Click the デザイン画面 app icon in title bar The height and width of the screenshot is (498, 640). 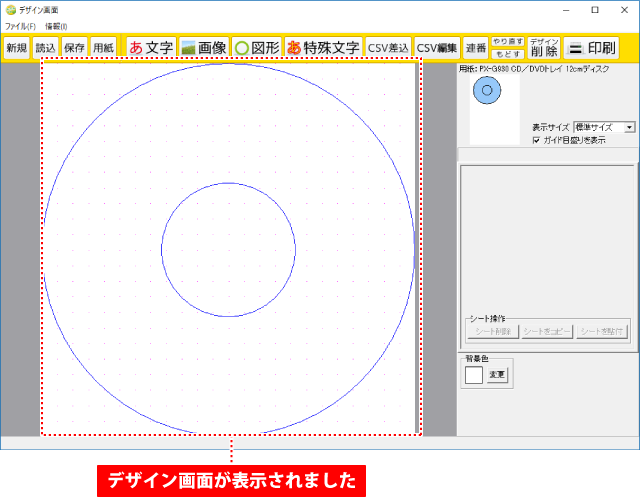tap(11, 10)
